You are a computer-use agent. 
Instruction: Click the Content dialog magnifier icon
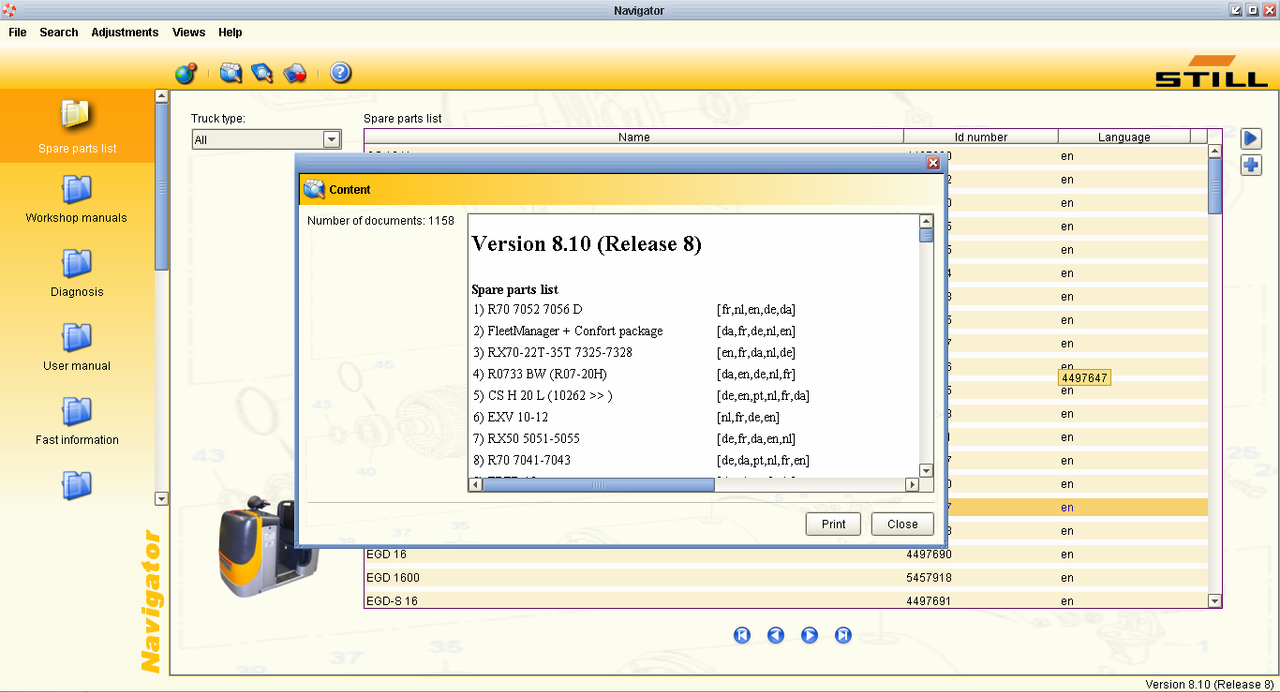[314, 189]
